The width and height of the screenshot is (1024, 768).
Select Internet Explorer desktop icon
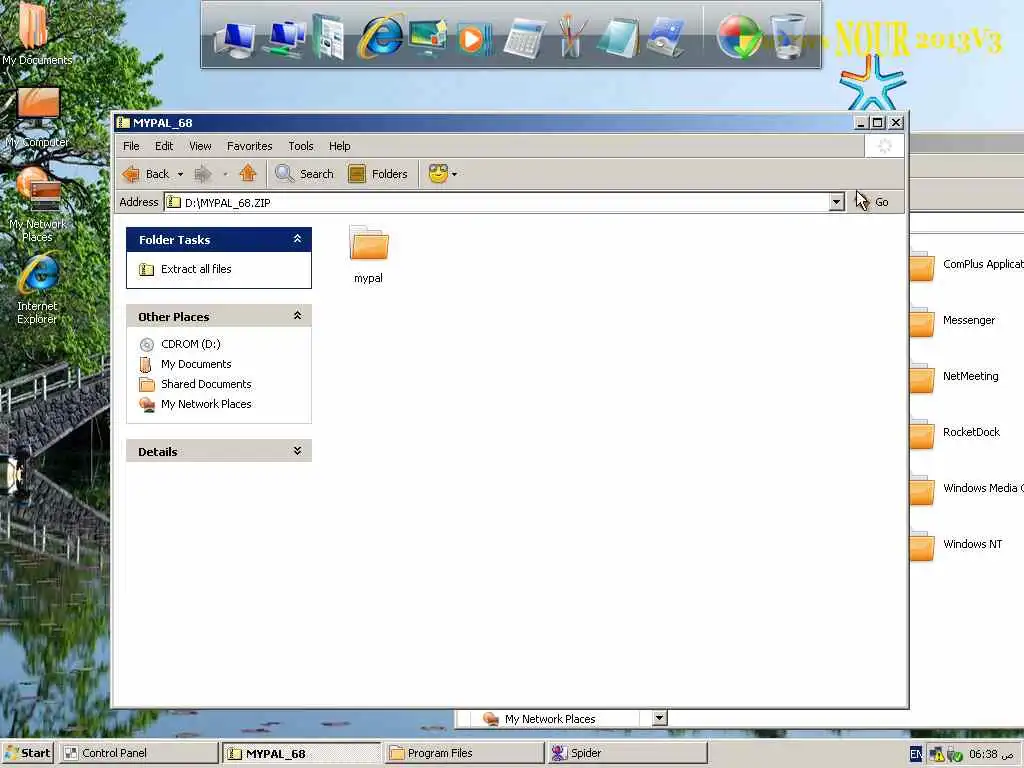pyautogui.click(x=37, y=290)
